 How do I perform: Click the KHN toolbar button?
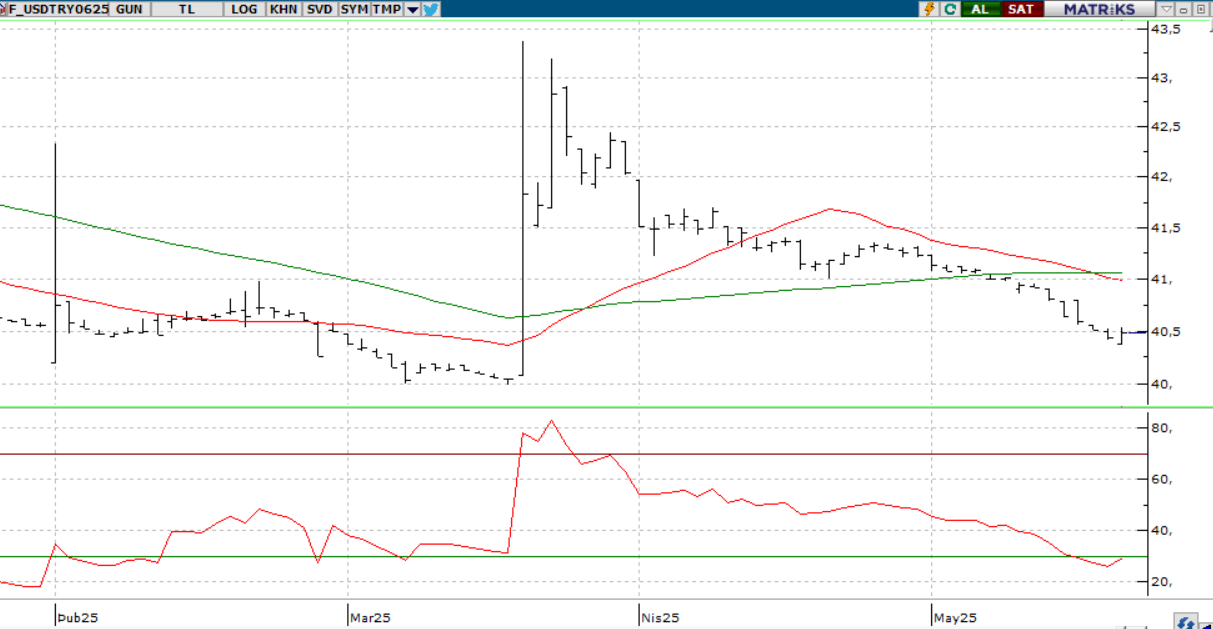283,9
